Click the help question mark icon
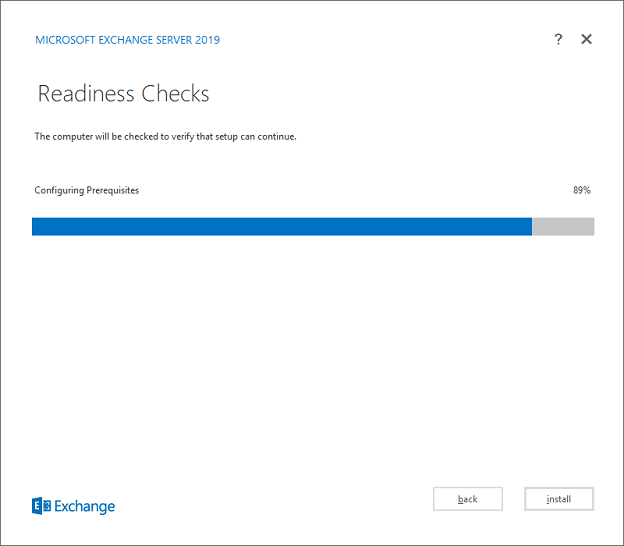Screen dimensions: 624x546 point(558,39)
